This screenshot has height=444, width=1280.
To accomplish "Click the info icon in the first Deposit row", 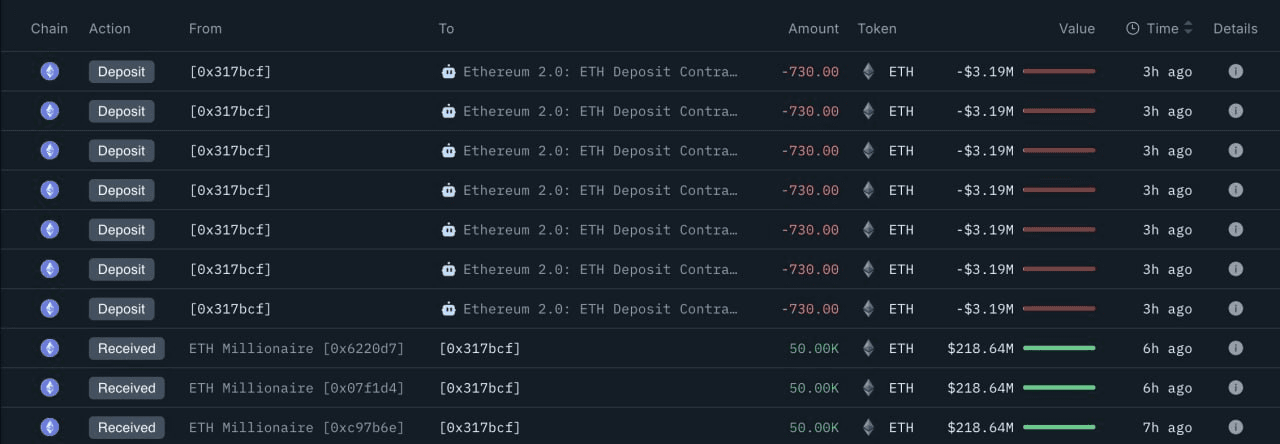I will point(1235,71).
